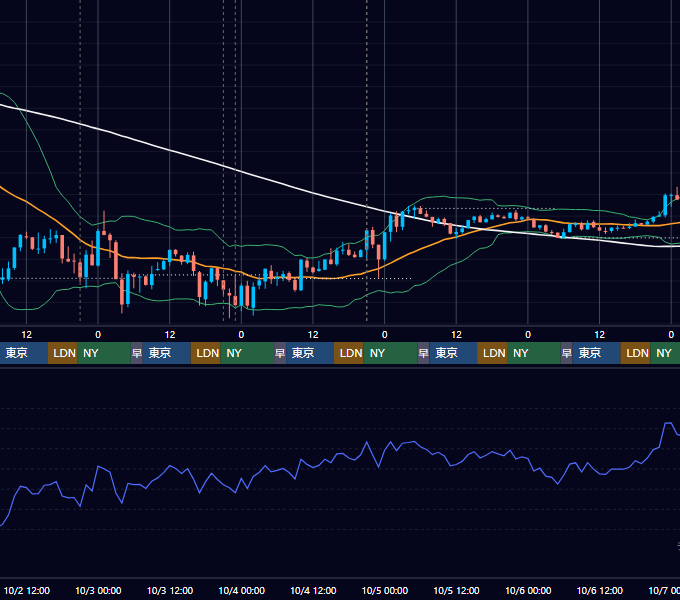Click the 10/5 00:00 date label
The height and width of the screenshot is (600, 680).
[x=385, y=590]
